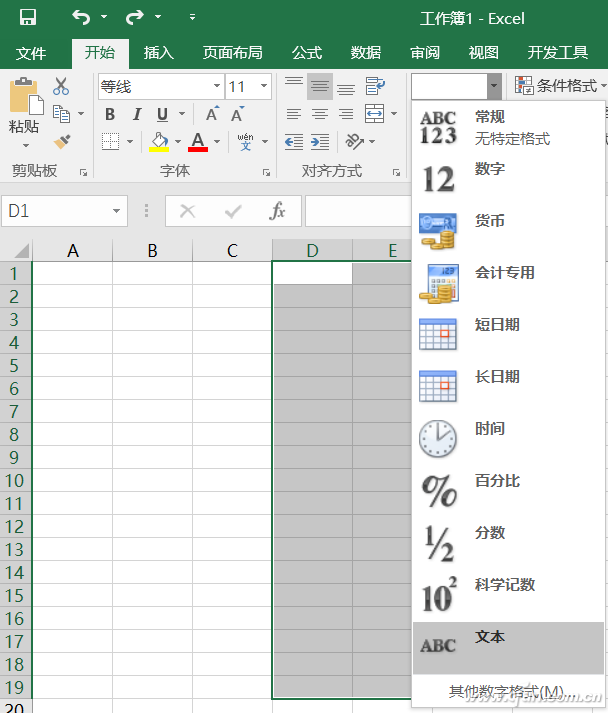Image resolution: width=608 pixels, height=713 pixels.
Task: Choose 分数 fraction format
Action: pyautogui.click(x=508, y=543)
